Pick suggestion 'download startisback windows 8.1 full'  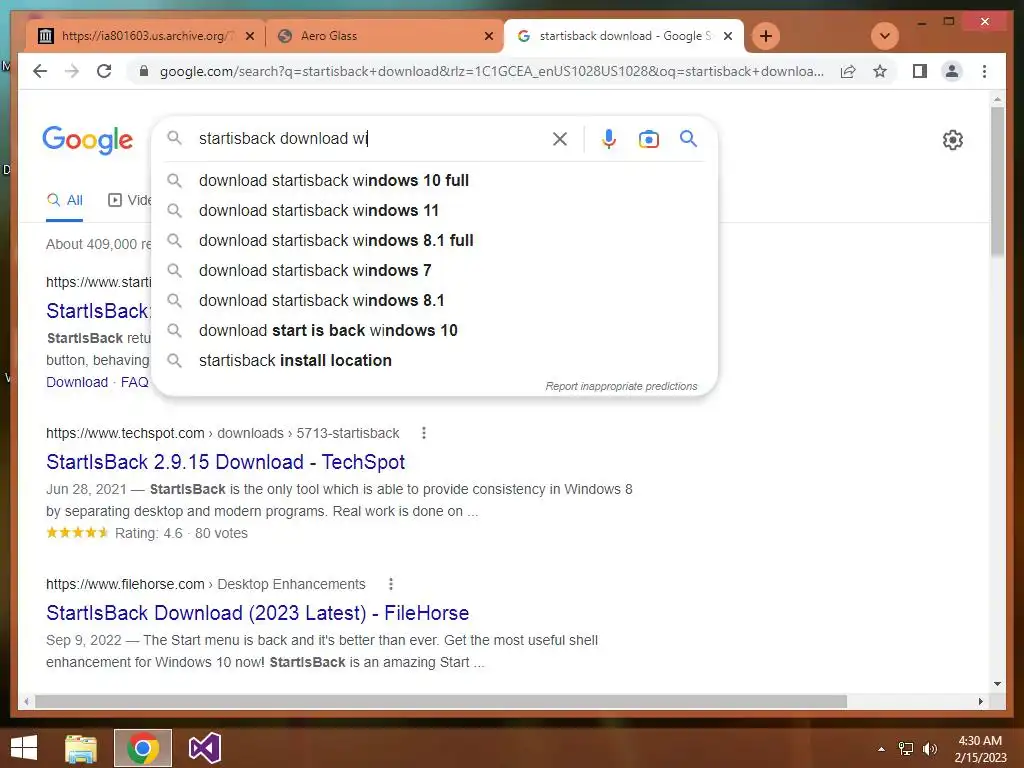tap(434, 240)
